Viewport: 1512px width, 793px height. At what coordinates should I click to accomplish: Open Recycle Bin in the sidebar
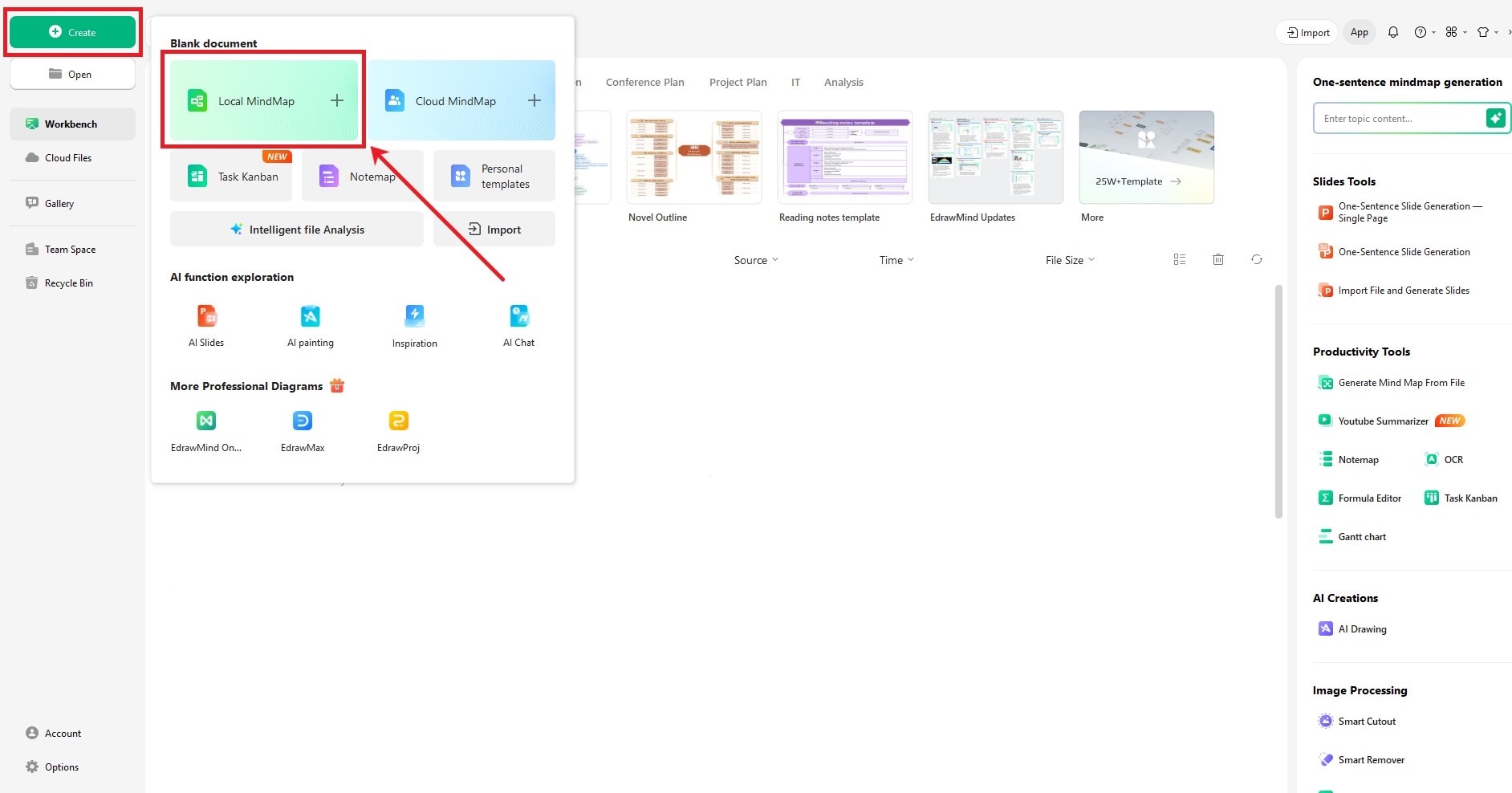[x=72, y=283]
